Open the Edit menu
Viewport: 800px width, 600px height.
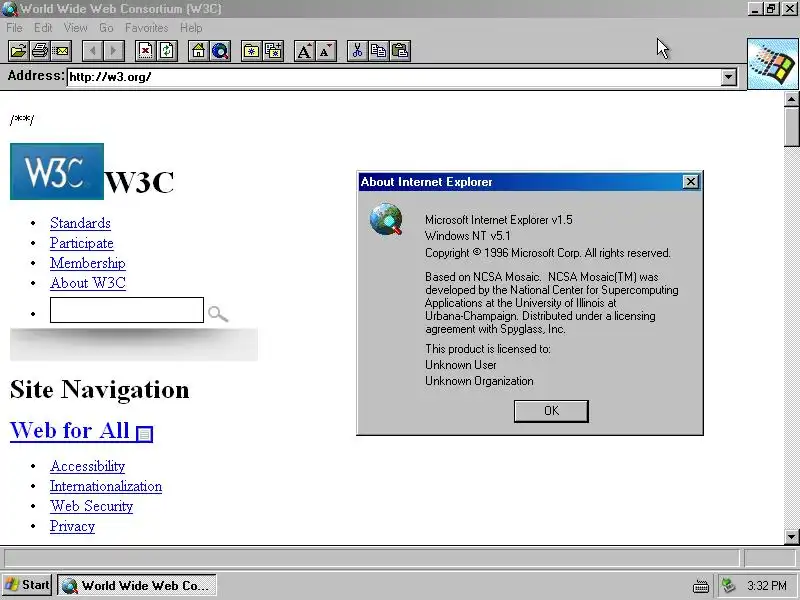click(x=43, y=28)
